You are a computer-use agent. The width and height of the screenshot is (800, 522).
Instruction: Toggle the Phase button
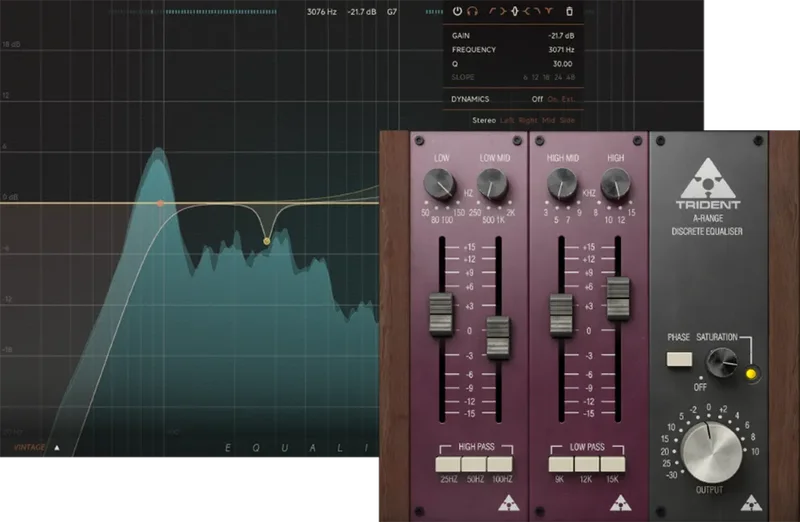(x=679, y=359)
